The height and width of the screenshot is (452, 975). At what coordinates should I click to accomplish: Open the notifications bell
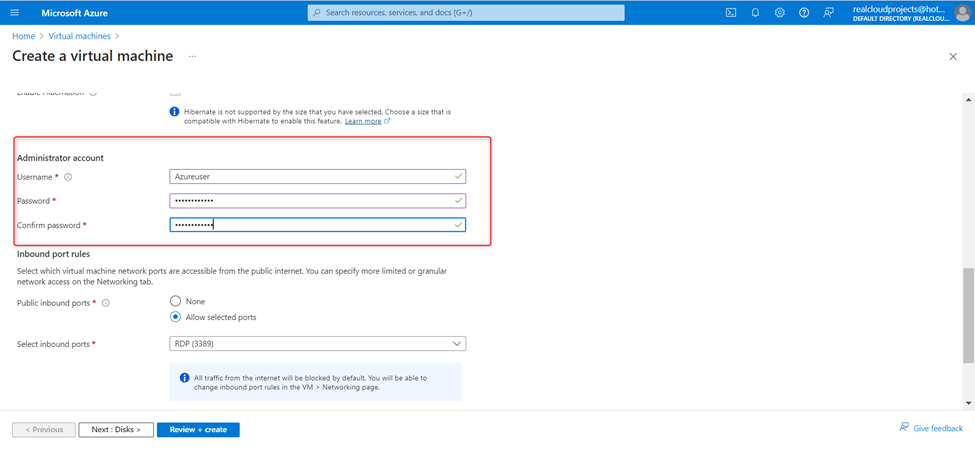tap(756, 12)
